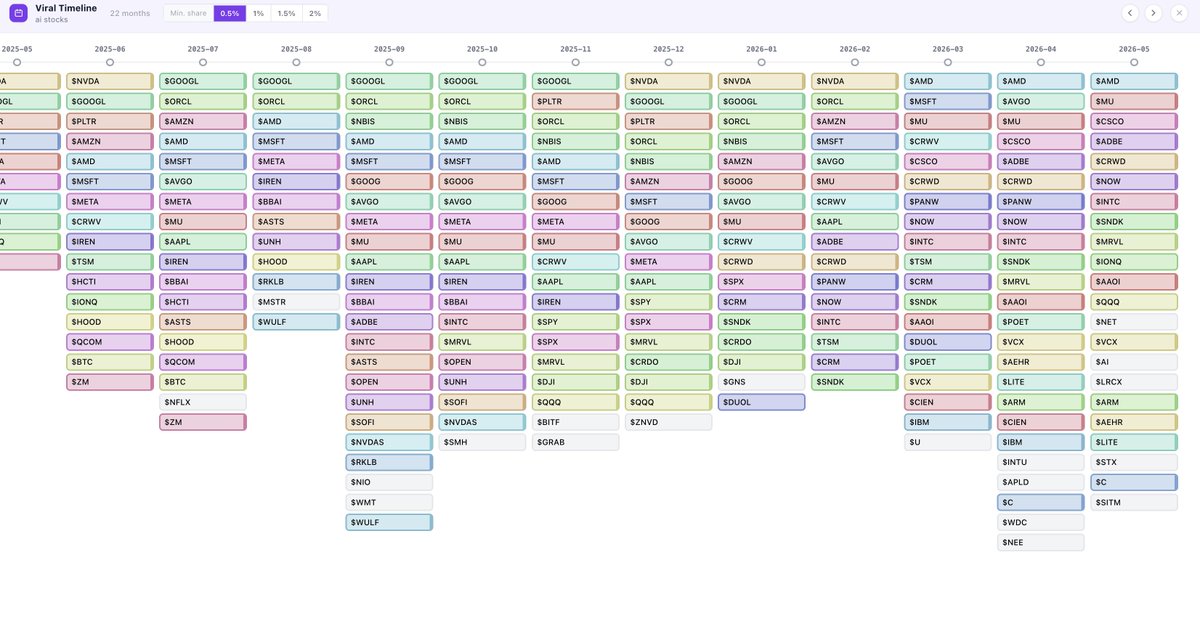The height and width of the screenshot is (632, 1200).
Task: Click $APLD in the 2026-04 column
Action: 1041,482
